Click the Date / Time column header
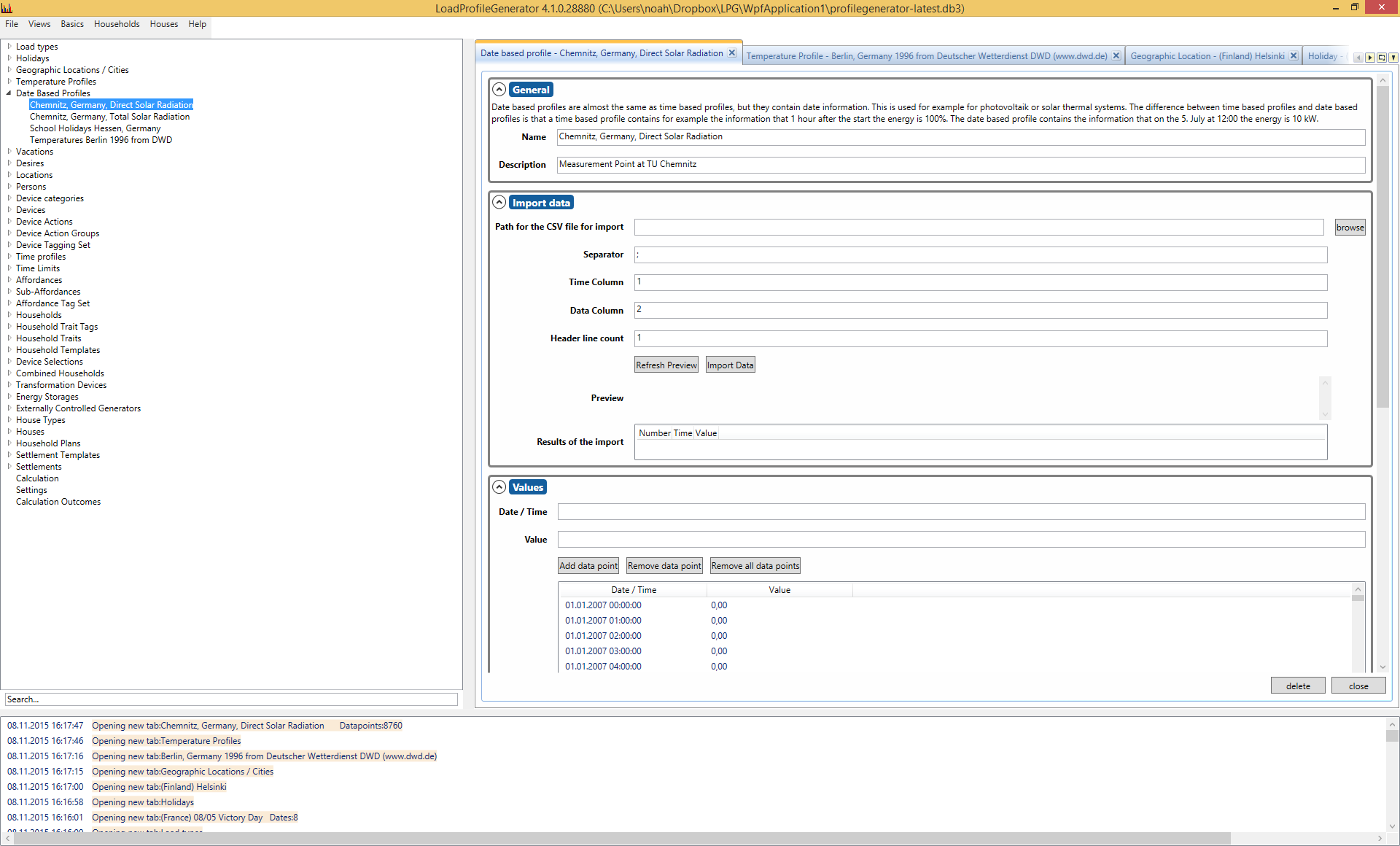 tap(633, 590)
